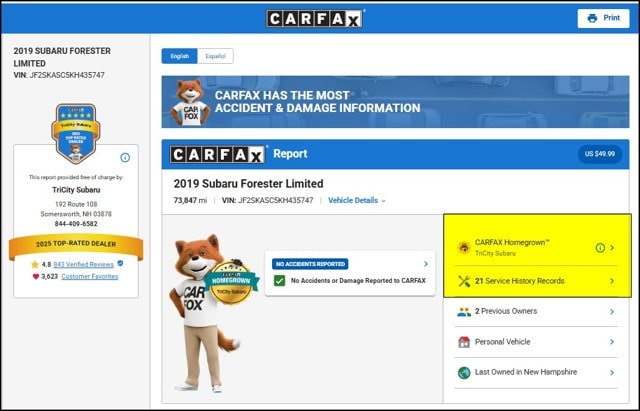The image size is (640, 411).
Task: Click the verified shield icon beside reviews
Action: point(120,264)
